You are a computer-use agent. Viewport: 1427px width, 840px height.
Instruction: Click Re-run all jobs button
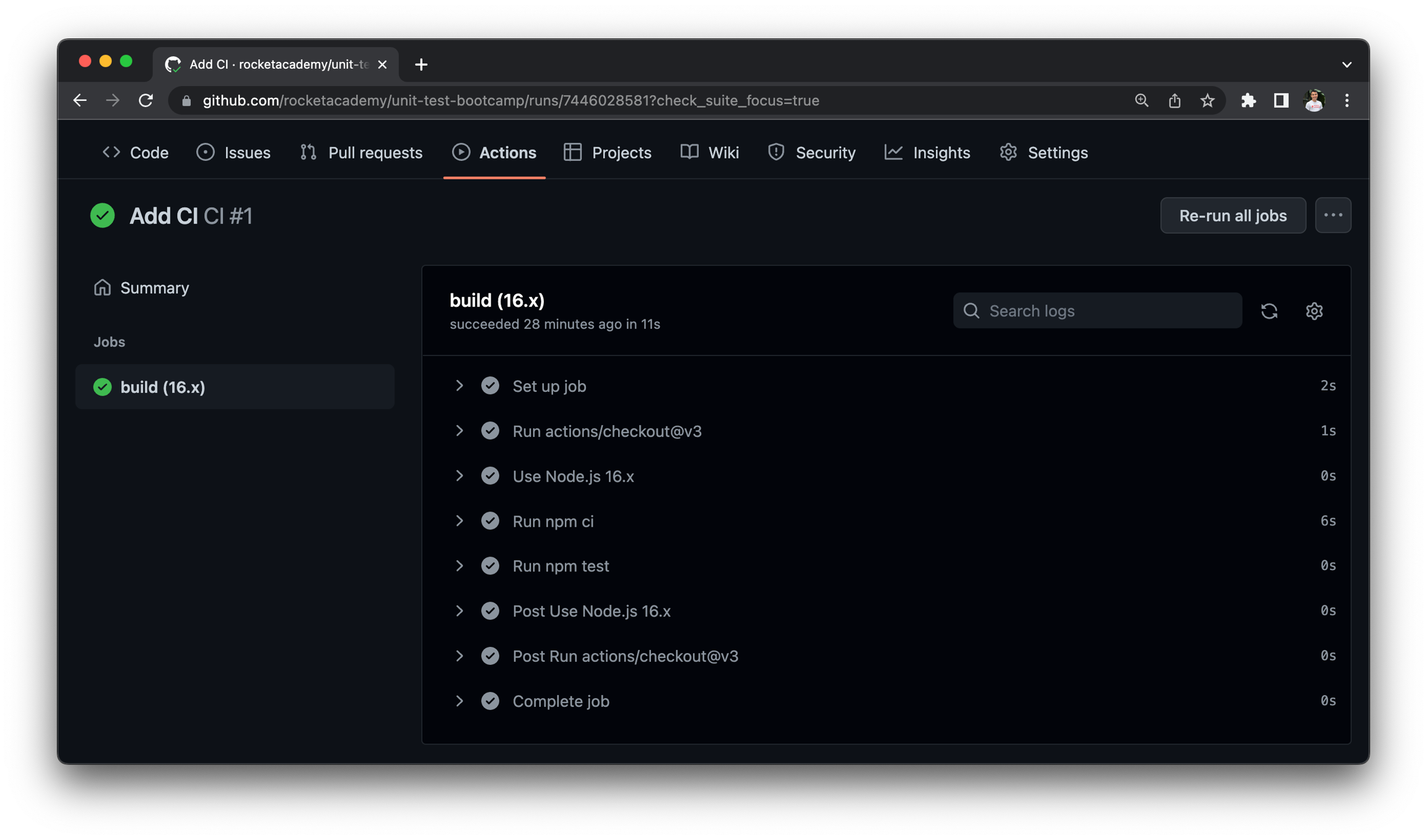coord(1233,215)
